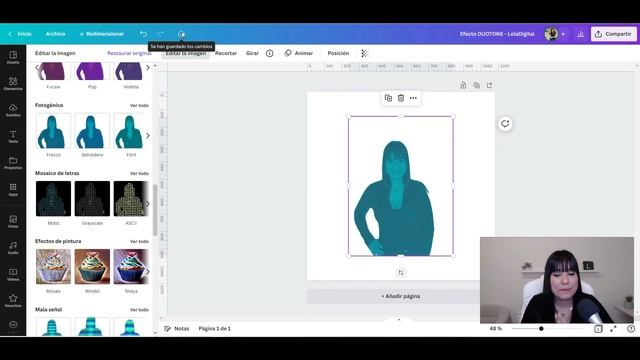Apply the Grayscale letter mosaic thumbnail
The height and width of the screenshot is (360, 640).
(92, 199)
